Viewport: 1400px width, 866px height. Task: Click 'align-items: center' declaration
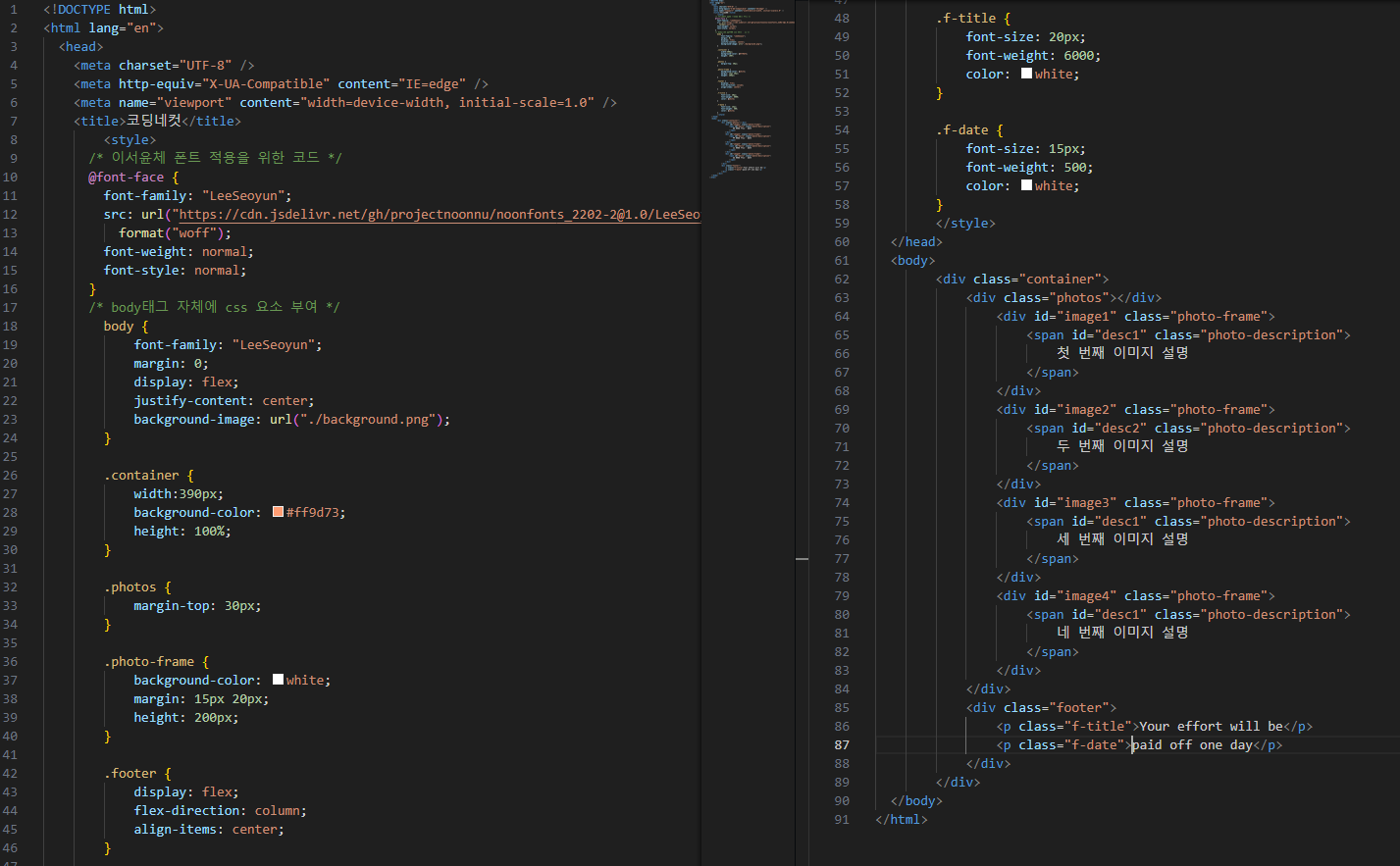[209, 829]
